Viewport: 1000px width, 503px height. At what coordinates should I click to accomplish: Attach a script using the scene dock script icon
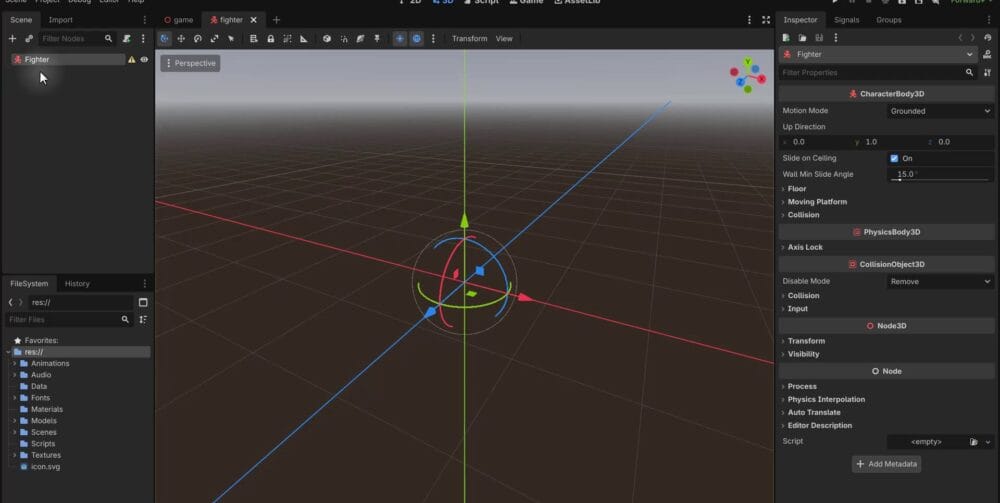(127, 39)
